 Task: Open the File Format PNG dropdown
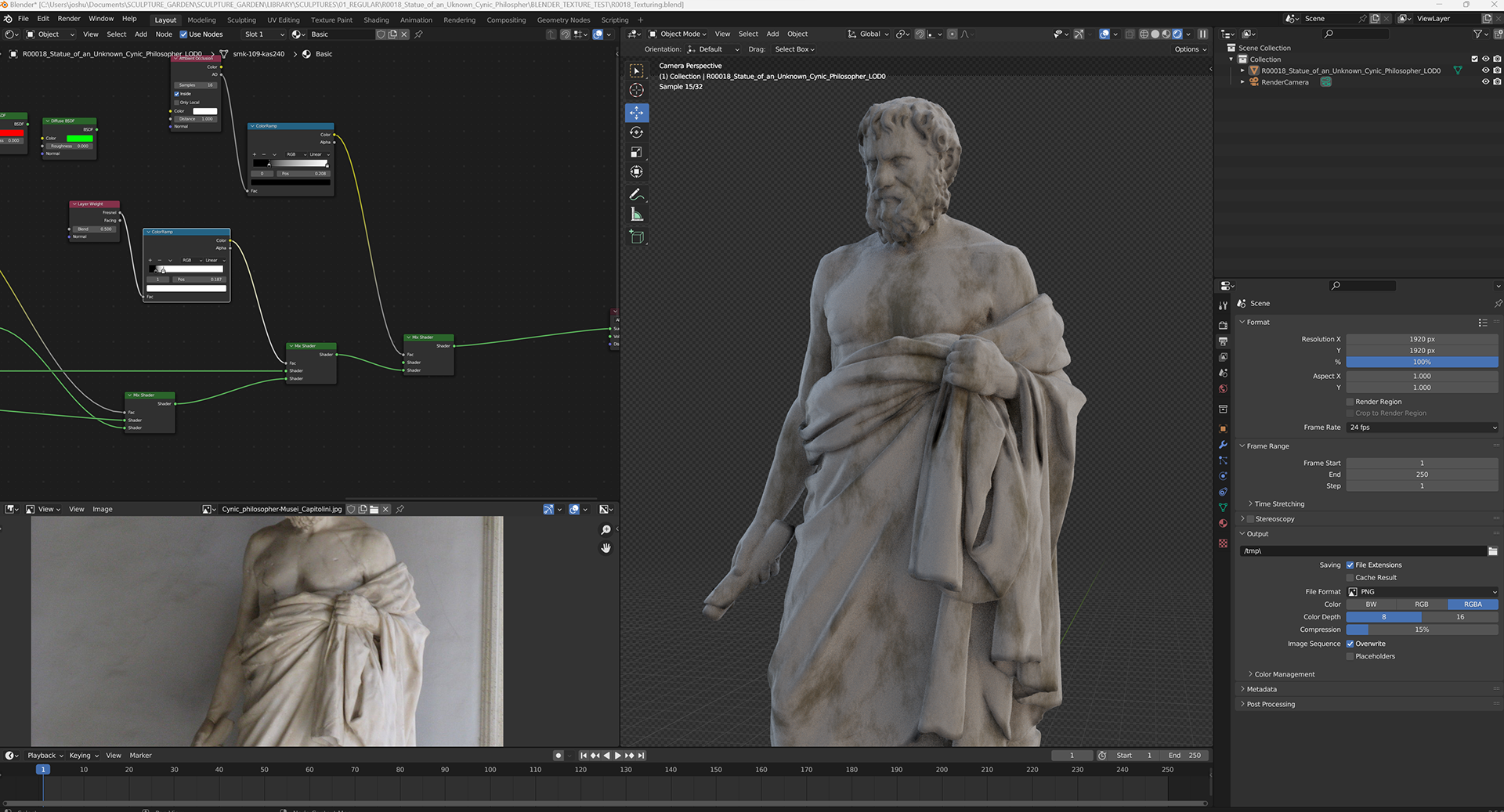tap(1422, 592)
